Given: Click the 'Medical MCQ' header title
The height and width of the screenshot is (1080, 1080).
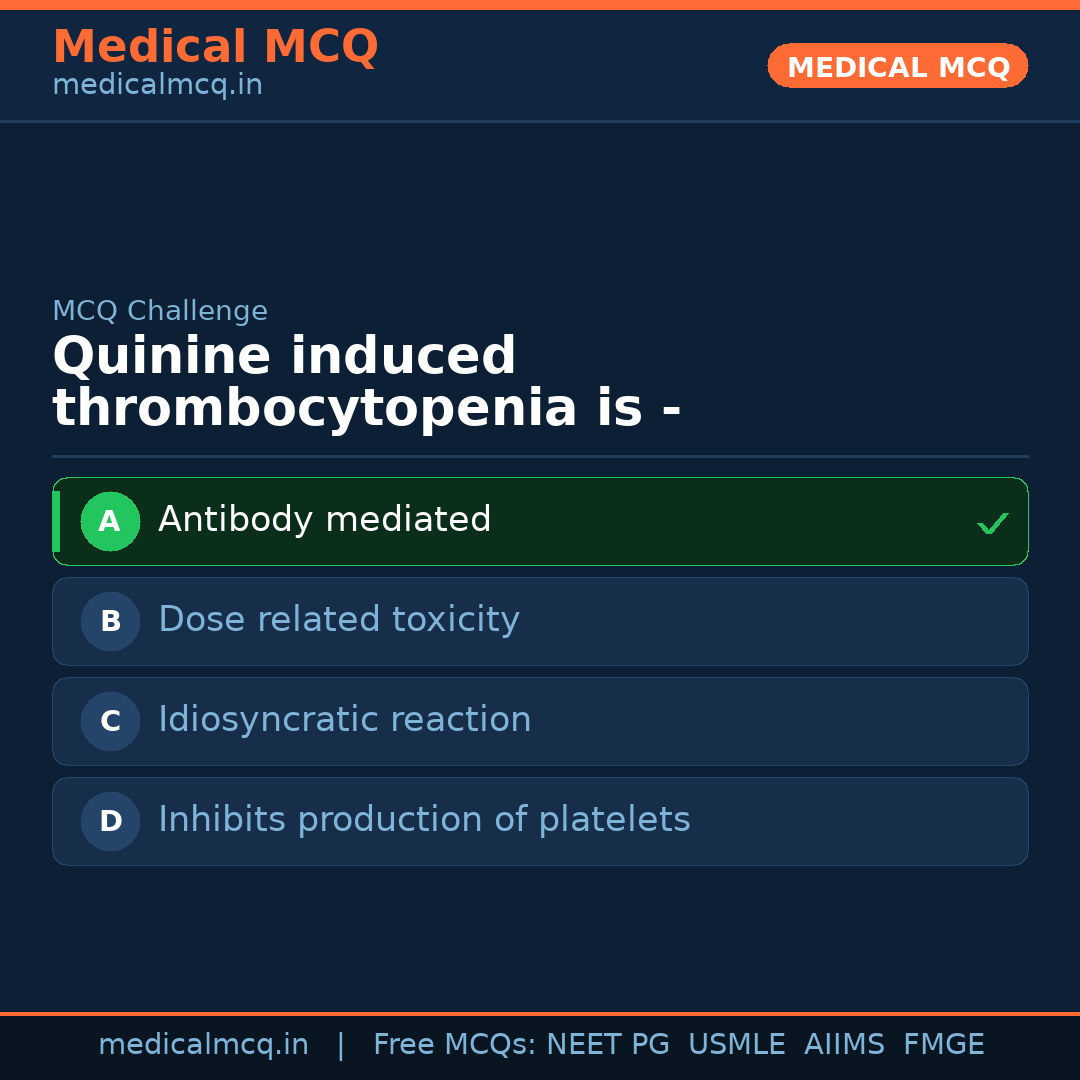Looking at the screenshot, I should tap(215, 47).
